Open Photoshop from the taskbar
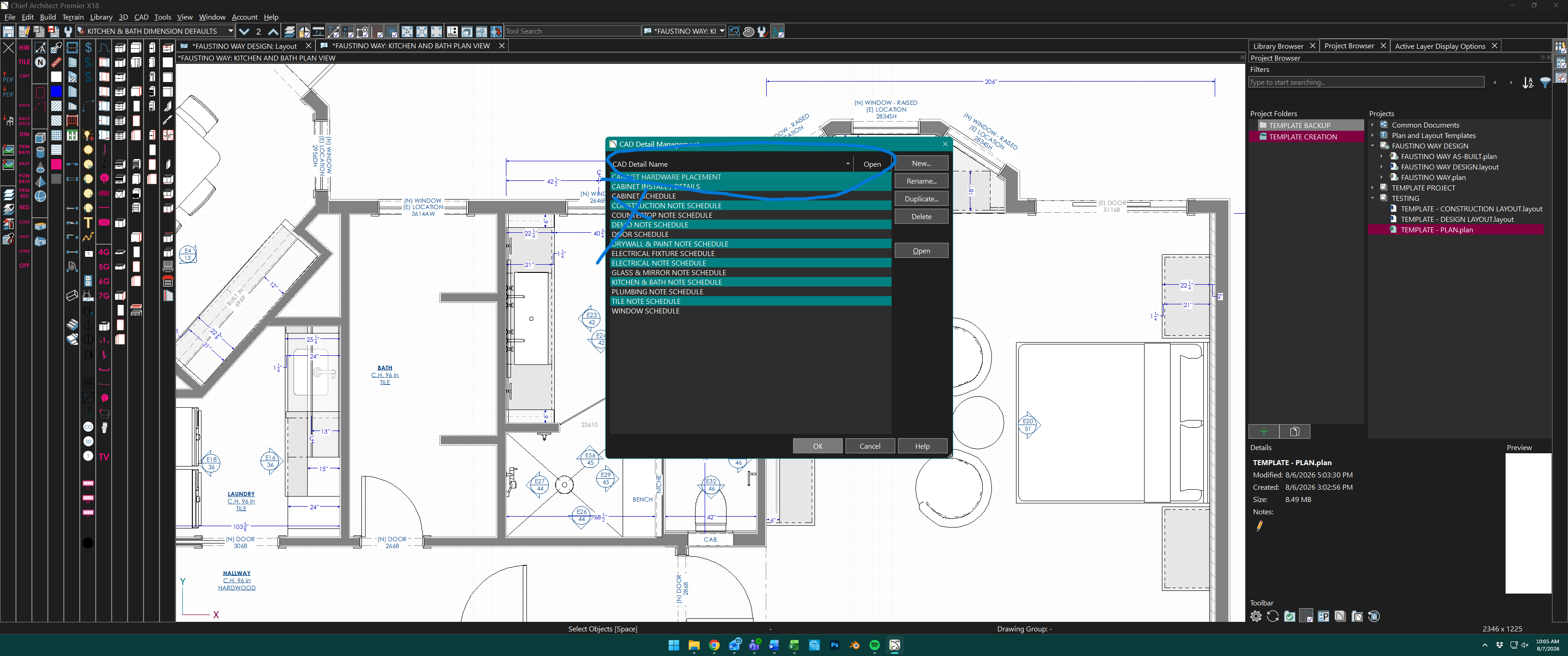The width and height of the screenshot is (1568, 656). (x=835, y=646)
